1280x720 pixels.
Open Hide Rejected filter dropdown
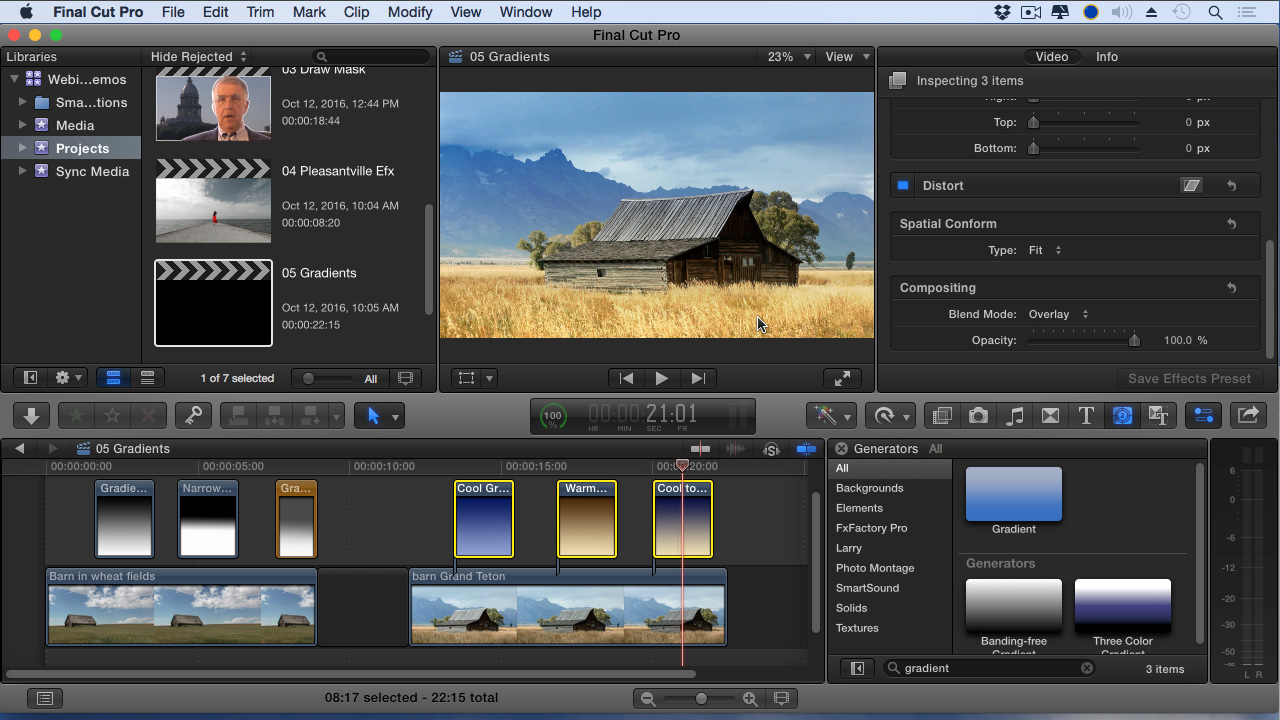(x=198, y=57)
